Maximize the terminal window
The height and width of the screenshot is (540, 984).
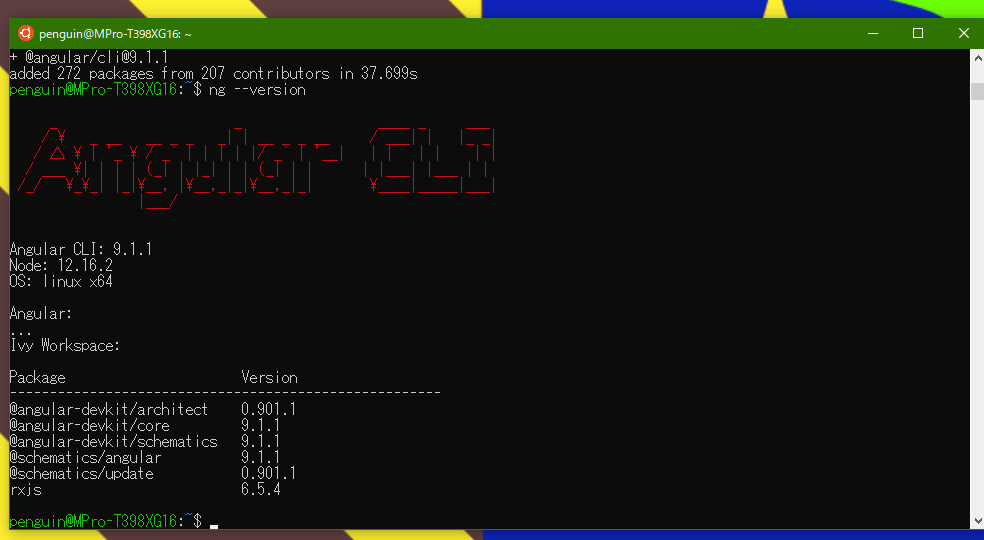click(917, 33)
